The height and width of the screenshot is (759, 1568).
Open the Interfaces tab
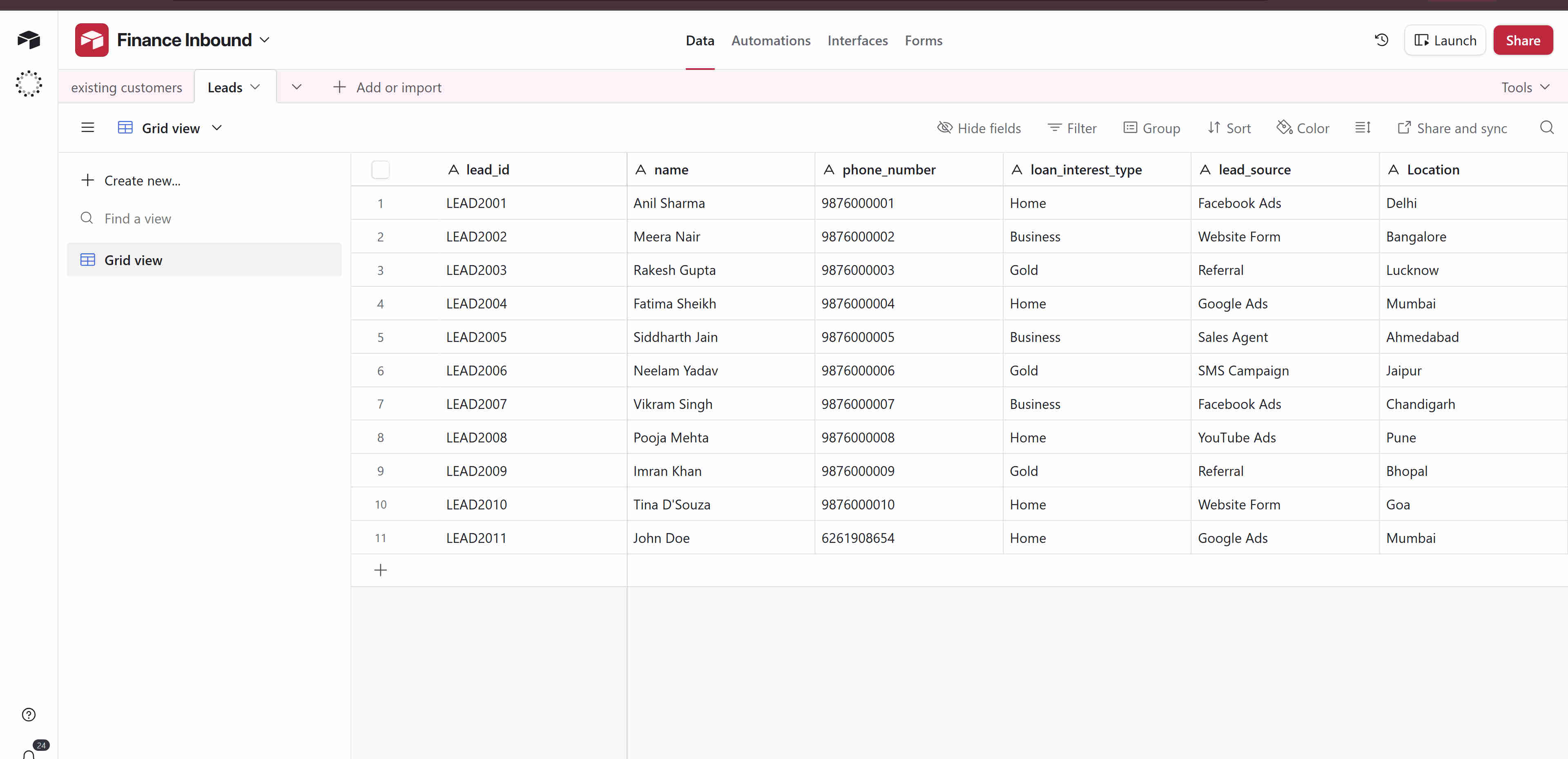pos(857,40)
